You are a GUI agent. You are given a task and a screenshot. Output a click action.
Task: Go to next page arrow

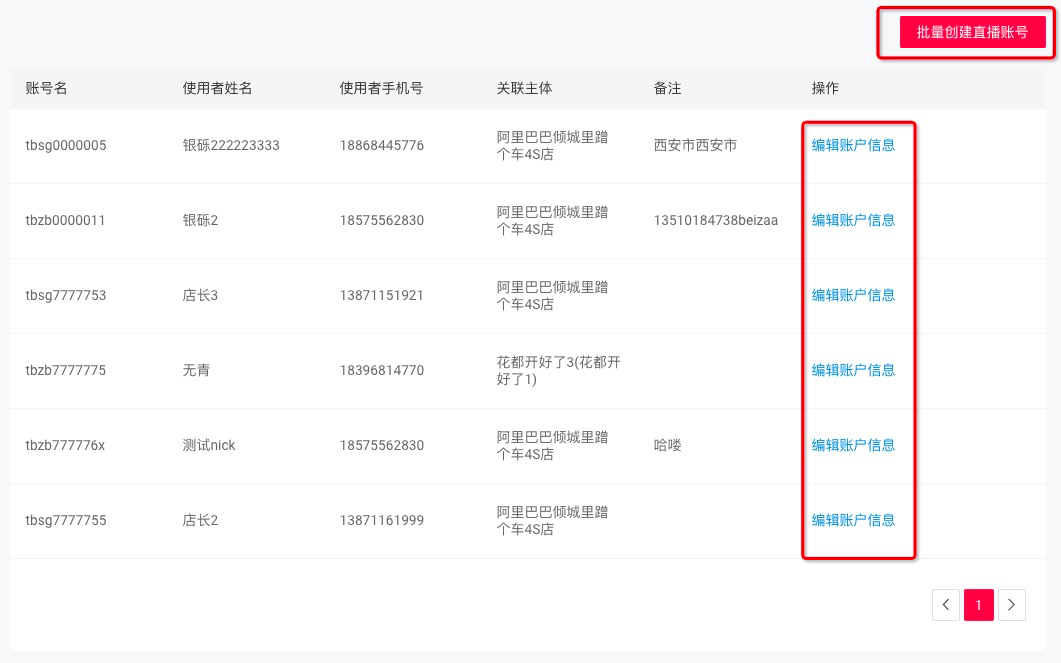pyautogui.click(x=1012, y=605)
